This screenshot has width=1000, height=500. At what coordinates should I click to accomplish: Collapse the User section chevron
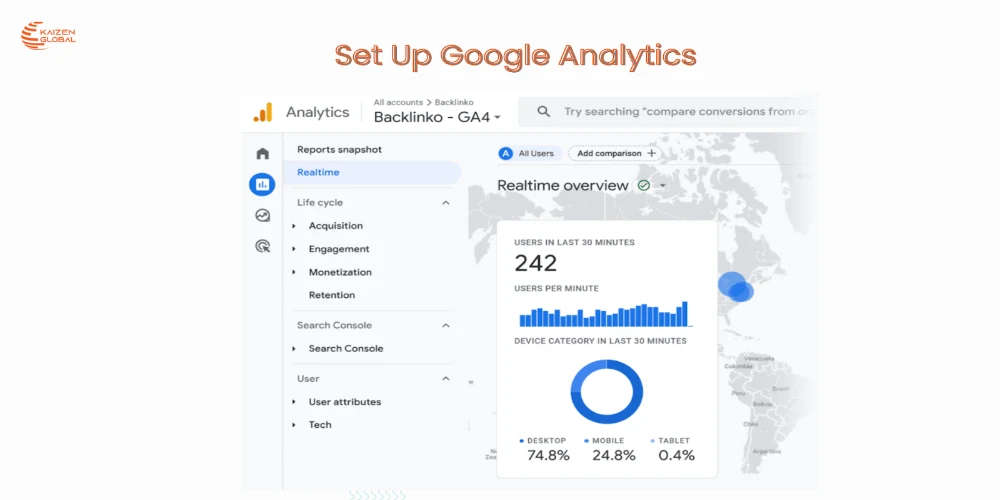(446, 379)
